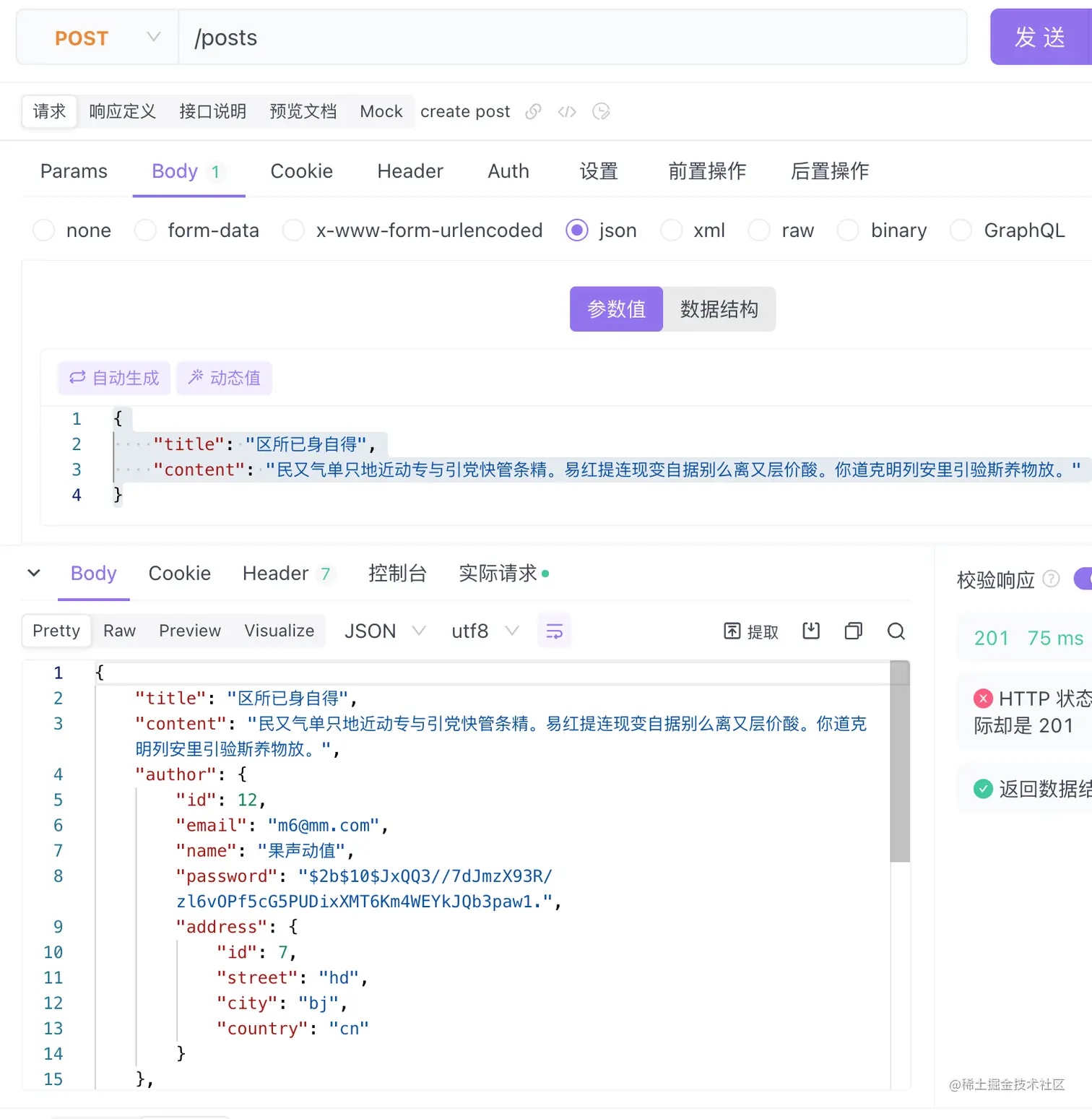Collapse the response panel chevron

click(x=34, y=573)
